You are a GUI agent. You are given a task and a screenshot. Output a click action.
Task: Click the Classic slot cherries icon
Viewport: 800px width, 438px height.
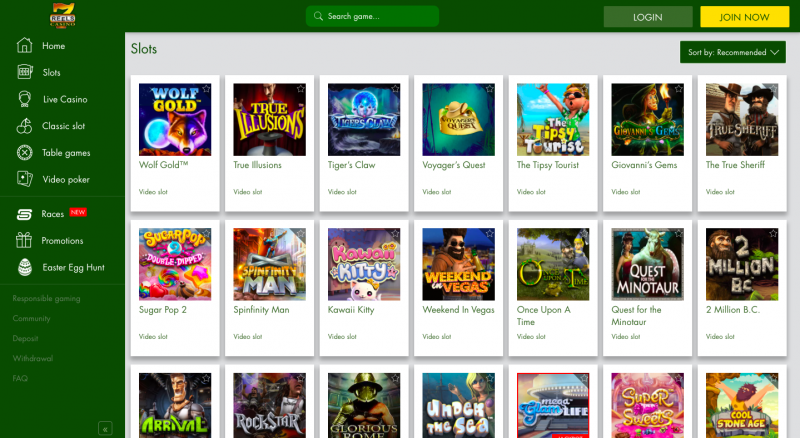[24, 126]
